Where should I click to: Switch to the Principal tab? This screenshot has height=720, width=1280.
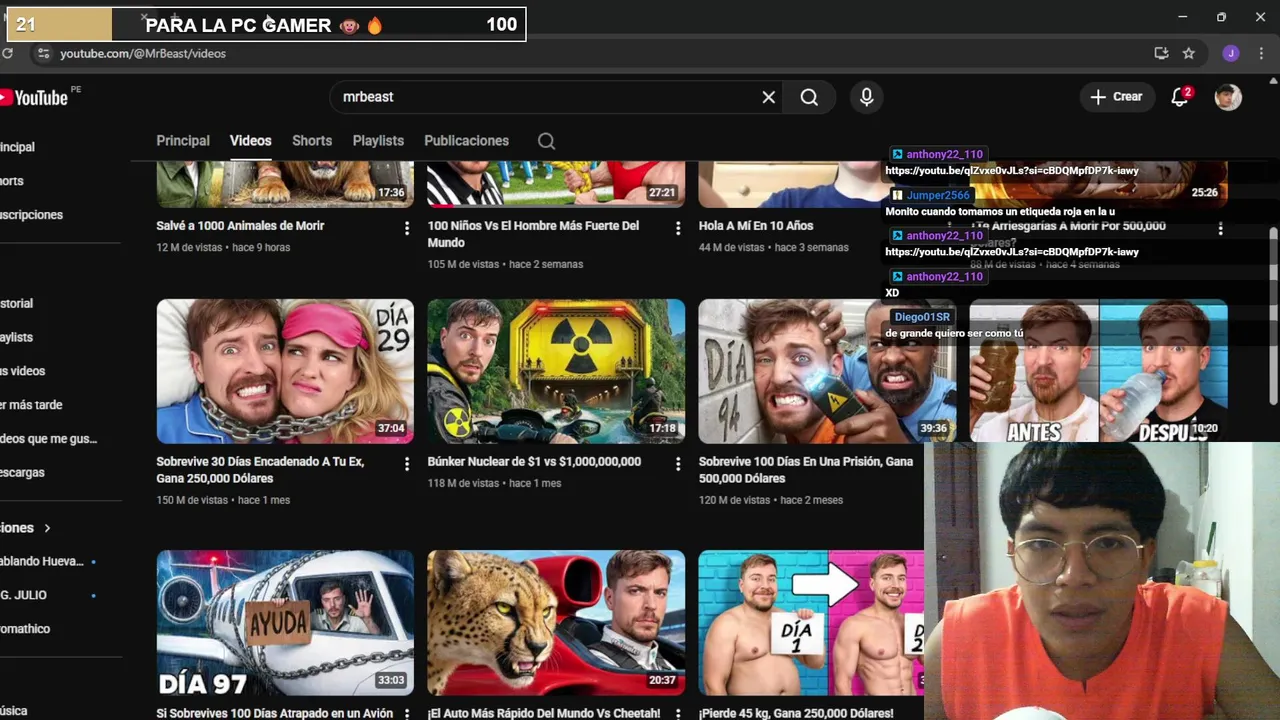183,141
